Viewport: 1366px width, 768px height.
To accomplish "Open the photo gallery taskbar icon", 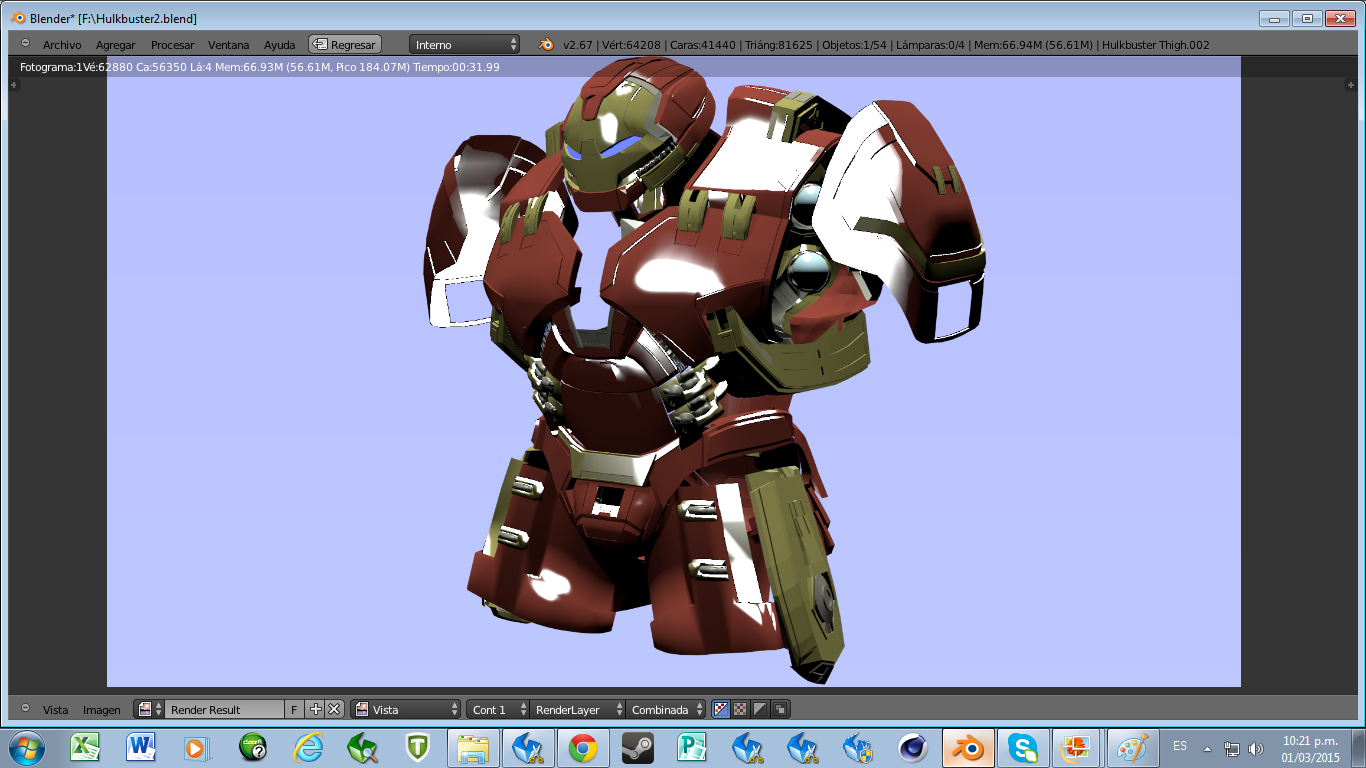I will click(x=1077, y=748).
